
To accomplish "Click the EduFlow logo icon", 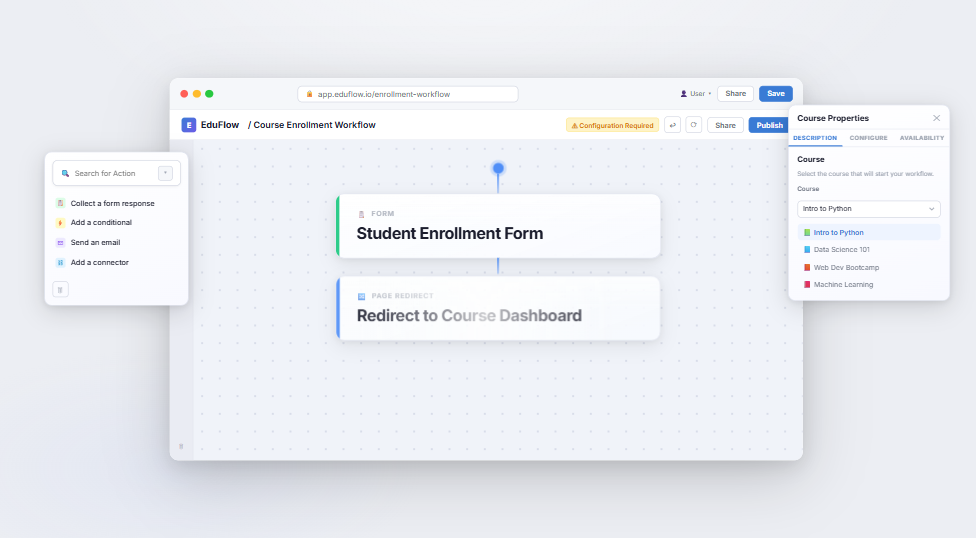I will (189, 125).
